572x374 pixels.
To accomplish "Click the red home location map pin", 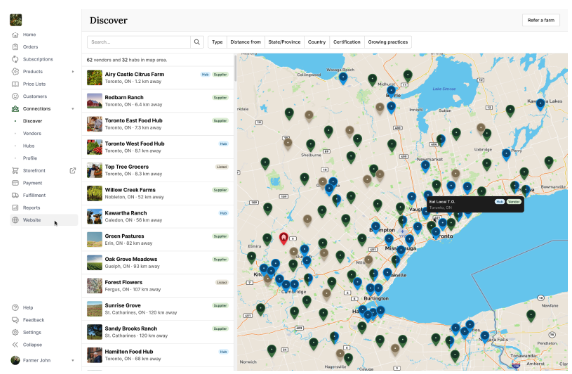I will click(x=283, y=238).
